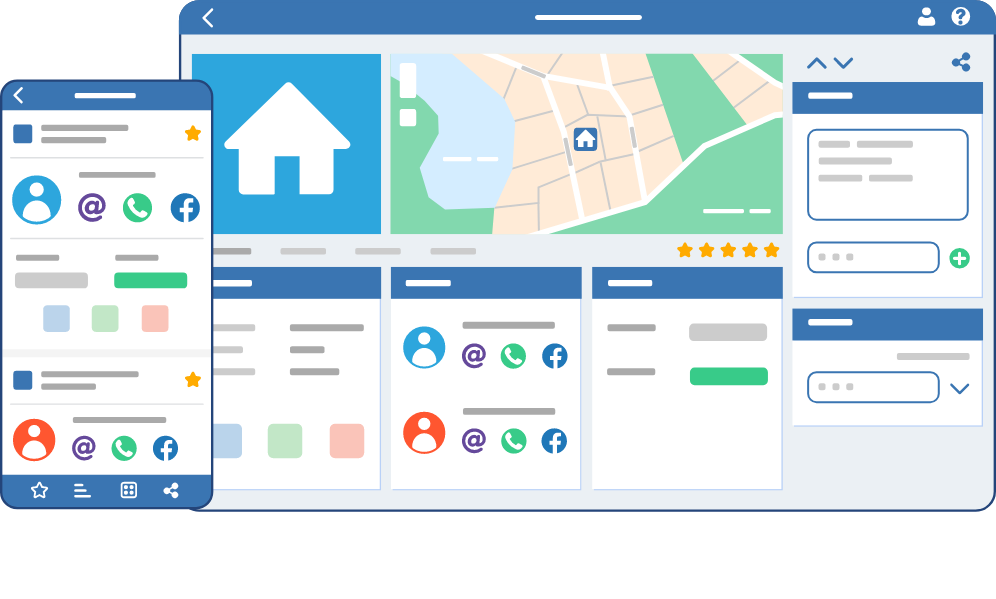Expand the dropdown chevron beside the lower right input

tap(959, 388)
